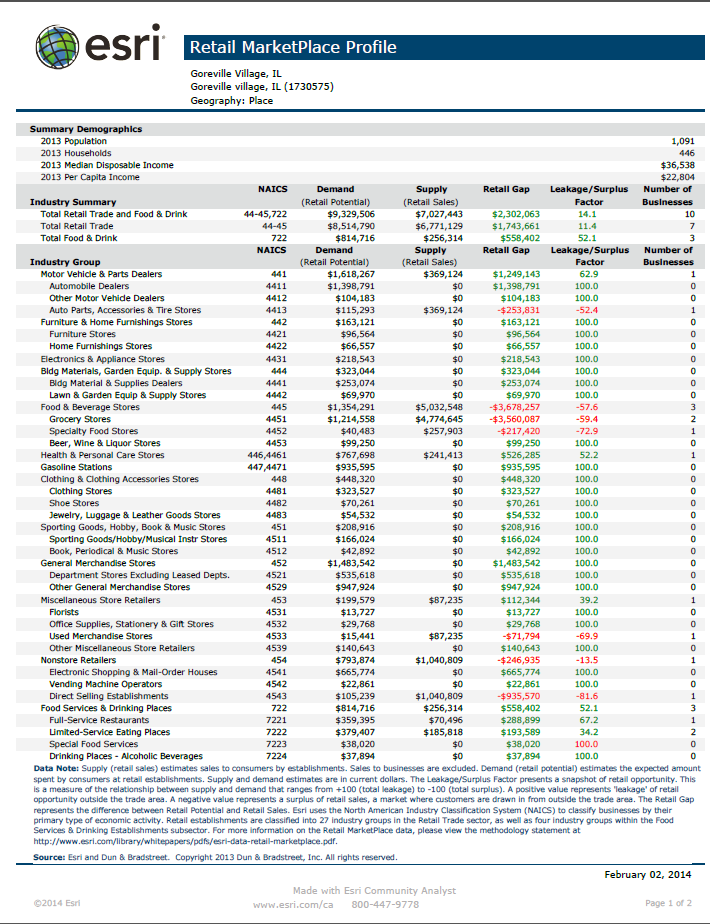710x924 pixels.
Task: Select Sporting Goods, Hobby, Book & Music Stores
Action: [133, 527]
